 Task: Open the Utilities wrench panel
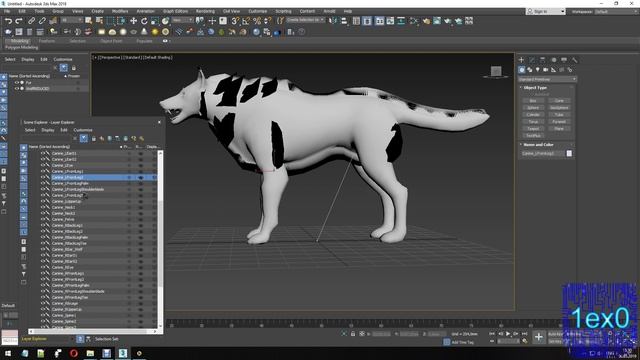pyautogui.click(x=574, y=60)
